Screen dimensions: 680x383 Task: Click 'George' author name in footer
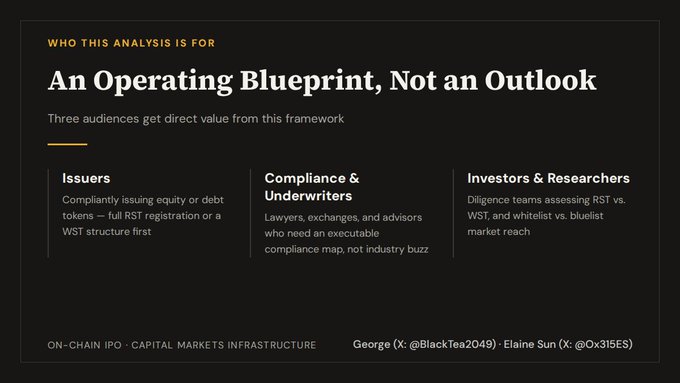pyautogui.click(x=371, y=344)
